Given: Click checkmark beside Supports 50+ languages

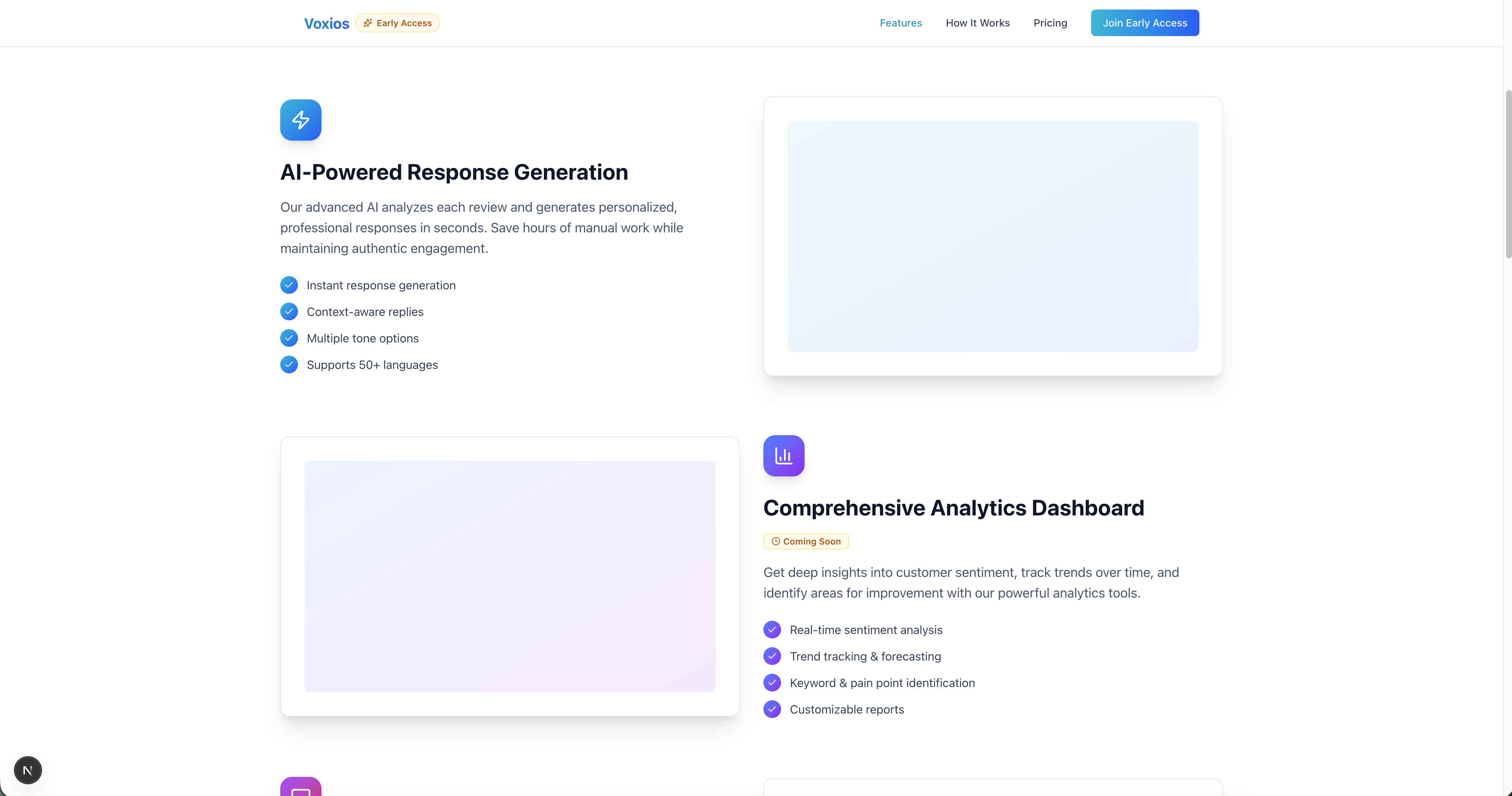Looking at the screenshot, I should [289, 364].
